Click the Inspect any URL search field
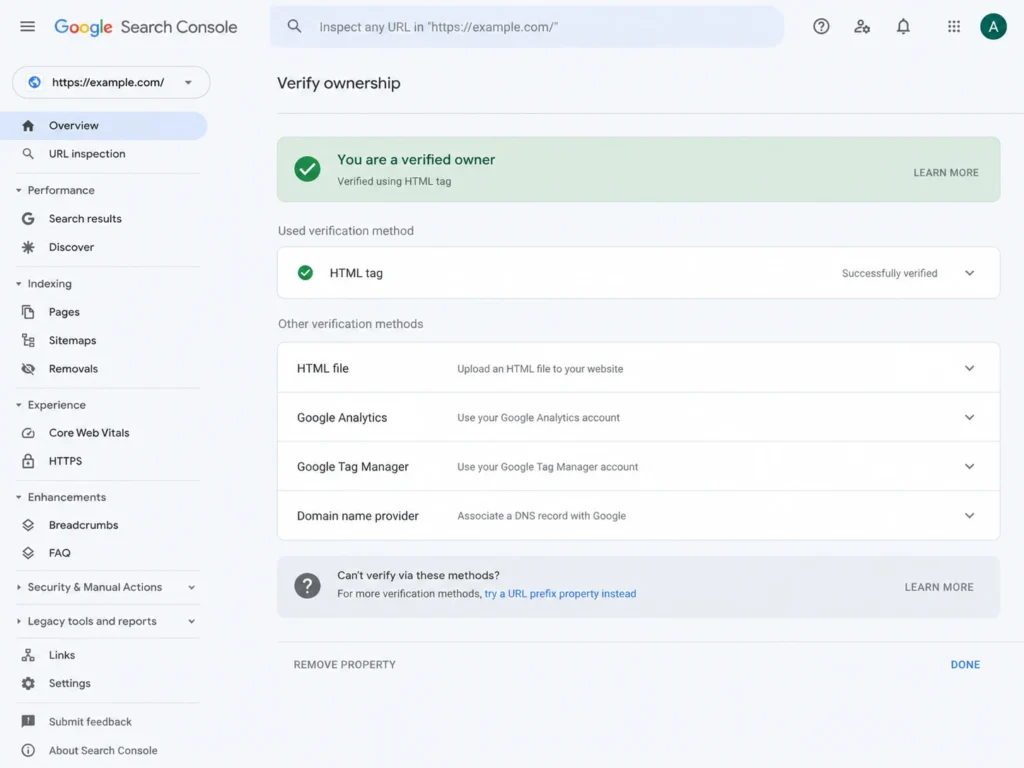Image resolution: width=1024 pixels, height=768 pixels. pyautogui.click(x=526, y=27)
